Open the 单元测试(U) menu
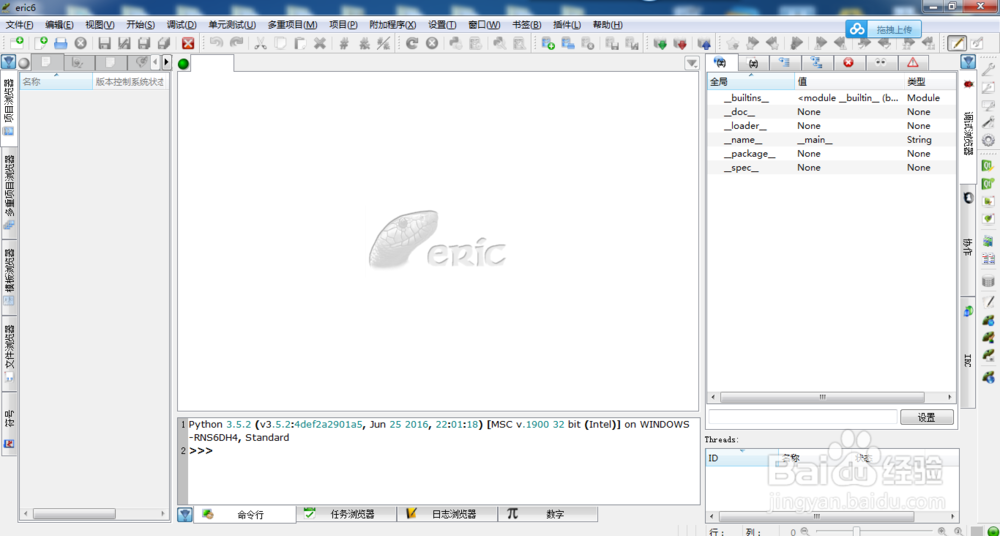1000x536 pixels. [x=232, y=25]
